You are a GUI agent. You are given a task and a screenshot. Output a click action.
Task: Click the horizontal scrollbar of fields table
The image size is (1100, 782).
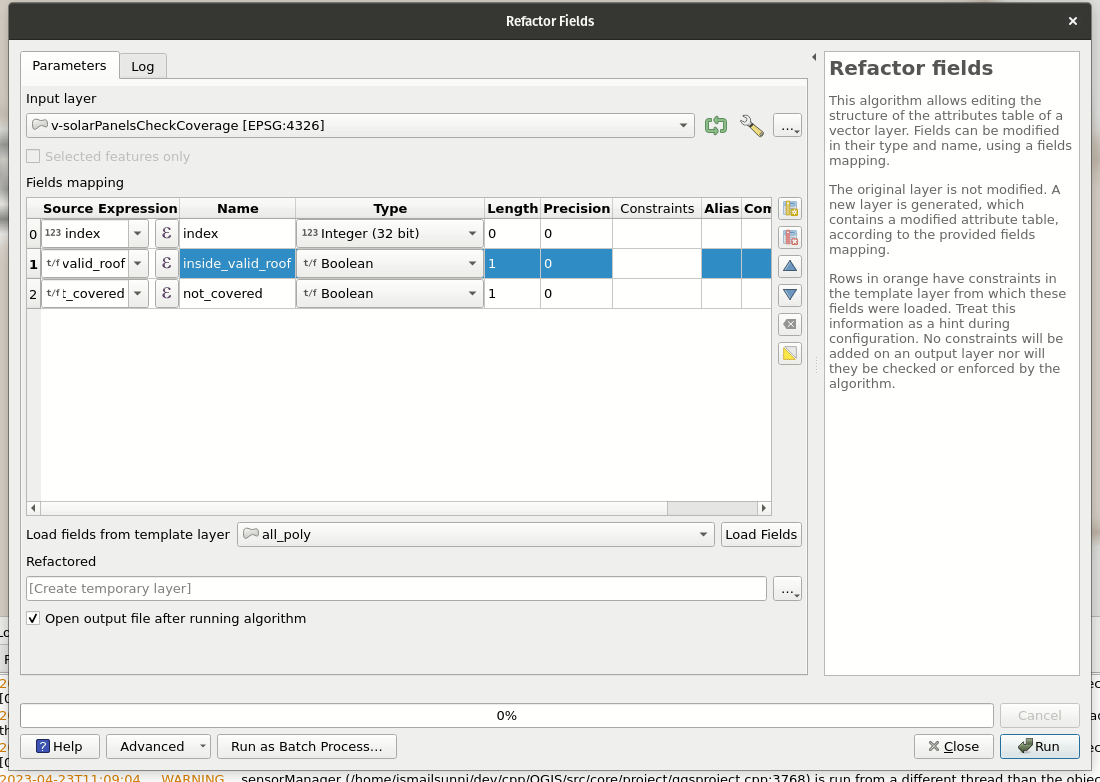pyautogui.click(x=398, y=508)
